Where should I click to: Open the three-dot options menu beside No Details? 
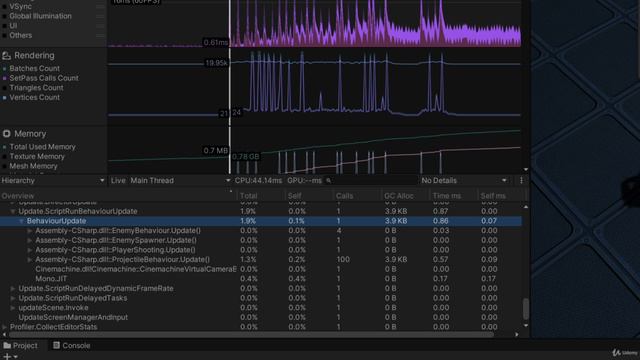(x=521, y=180)
